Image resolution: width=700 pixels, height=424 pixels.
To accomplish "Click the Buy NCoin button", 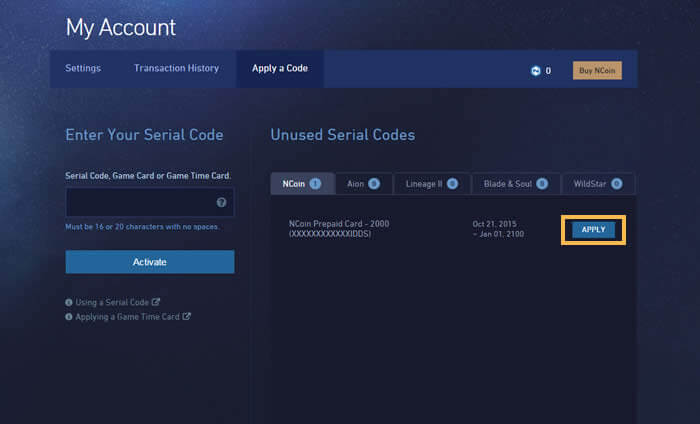I will click(597, 71).
